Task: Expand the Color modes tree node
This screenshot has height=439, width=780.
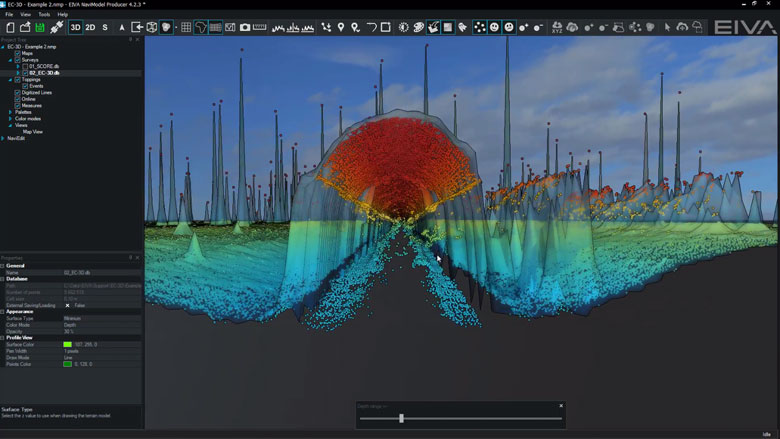Action: (10, 118)
